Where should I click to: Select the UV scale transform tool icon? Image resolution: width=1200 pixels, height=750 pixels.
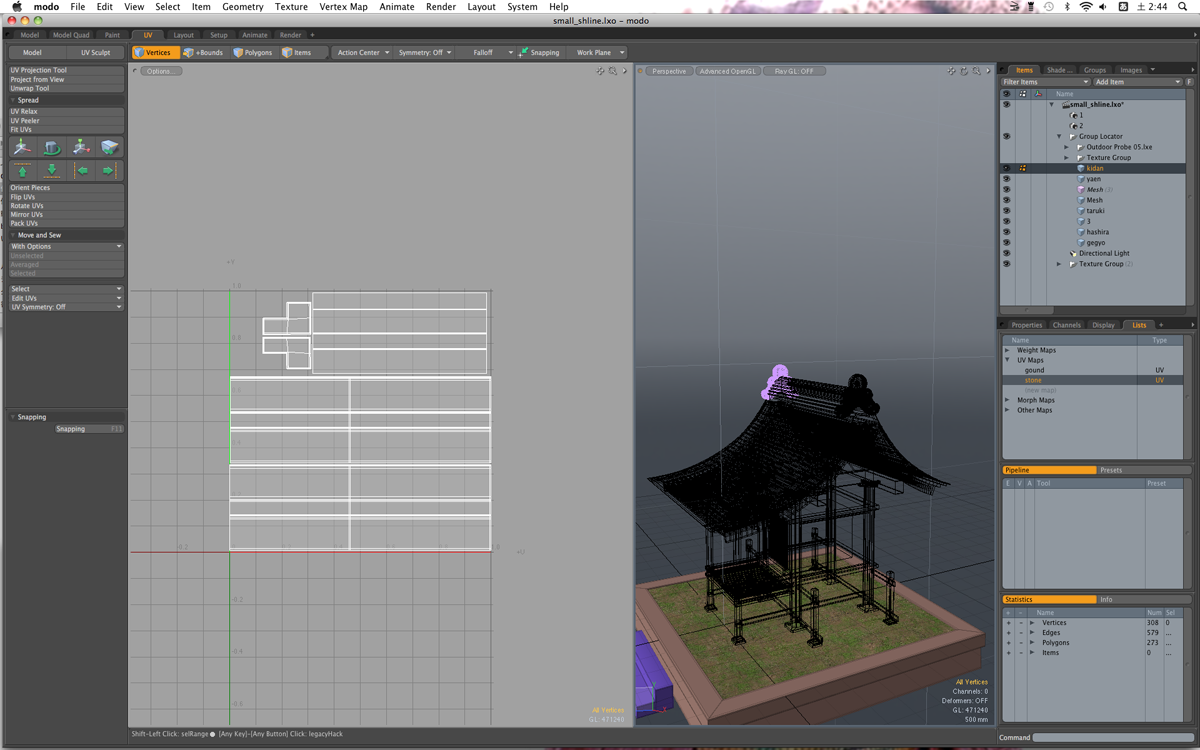click(x=81, y=147)
